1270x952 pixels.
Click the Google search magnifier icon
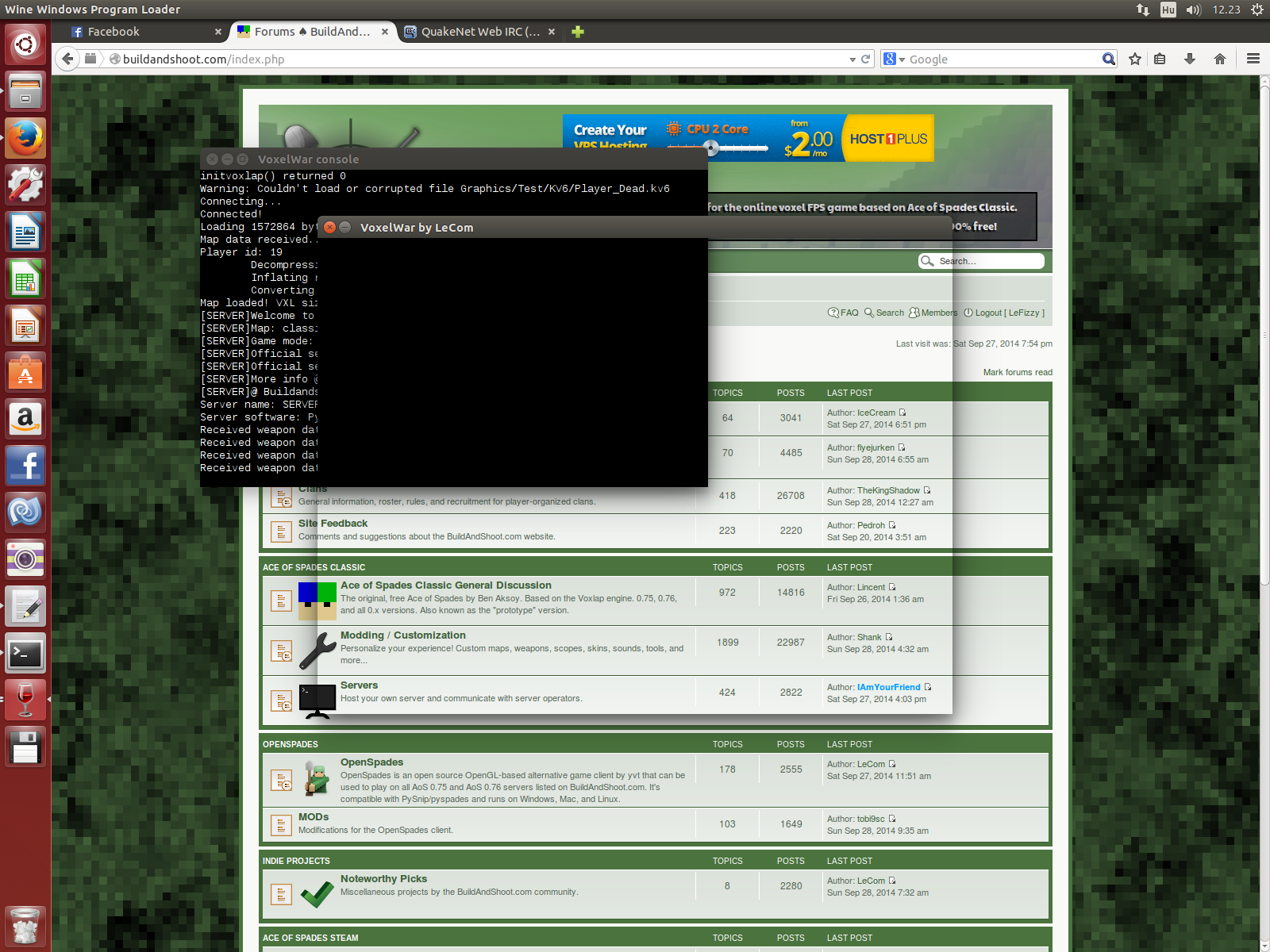(1108, 59)
